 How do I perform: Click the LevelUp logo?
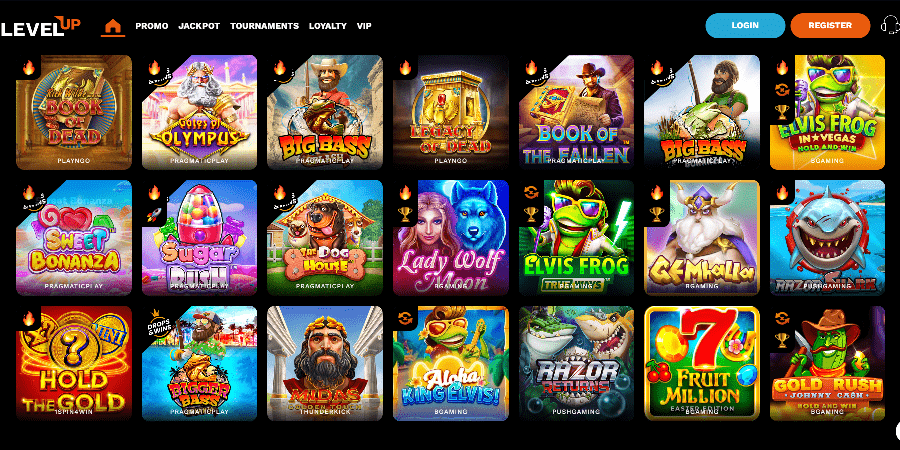pyautogui.click(x=40, y=26)
